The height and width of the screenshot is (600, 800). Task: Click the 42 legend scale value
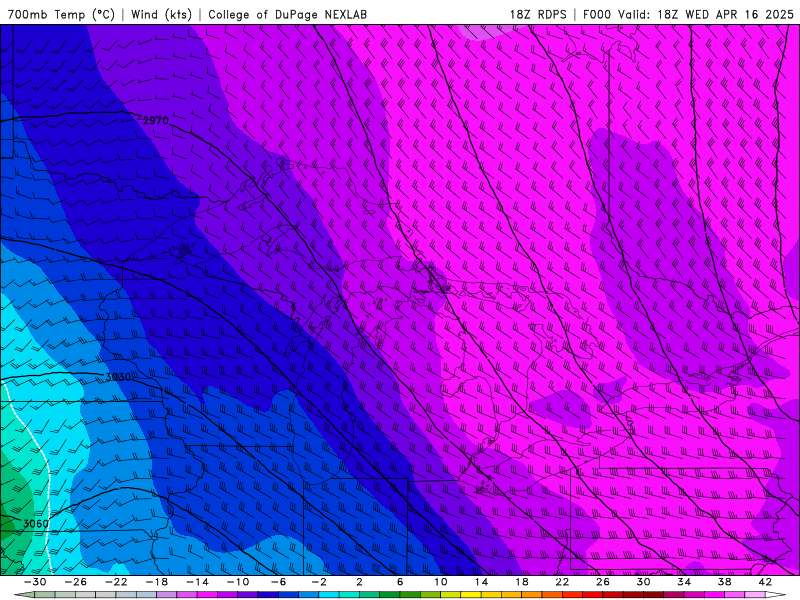tap(765, 582)
